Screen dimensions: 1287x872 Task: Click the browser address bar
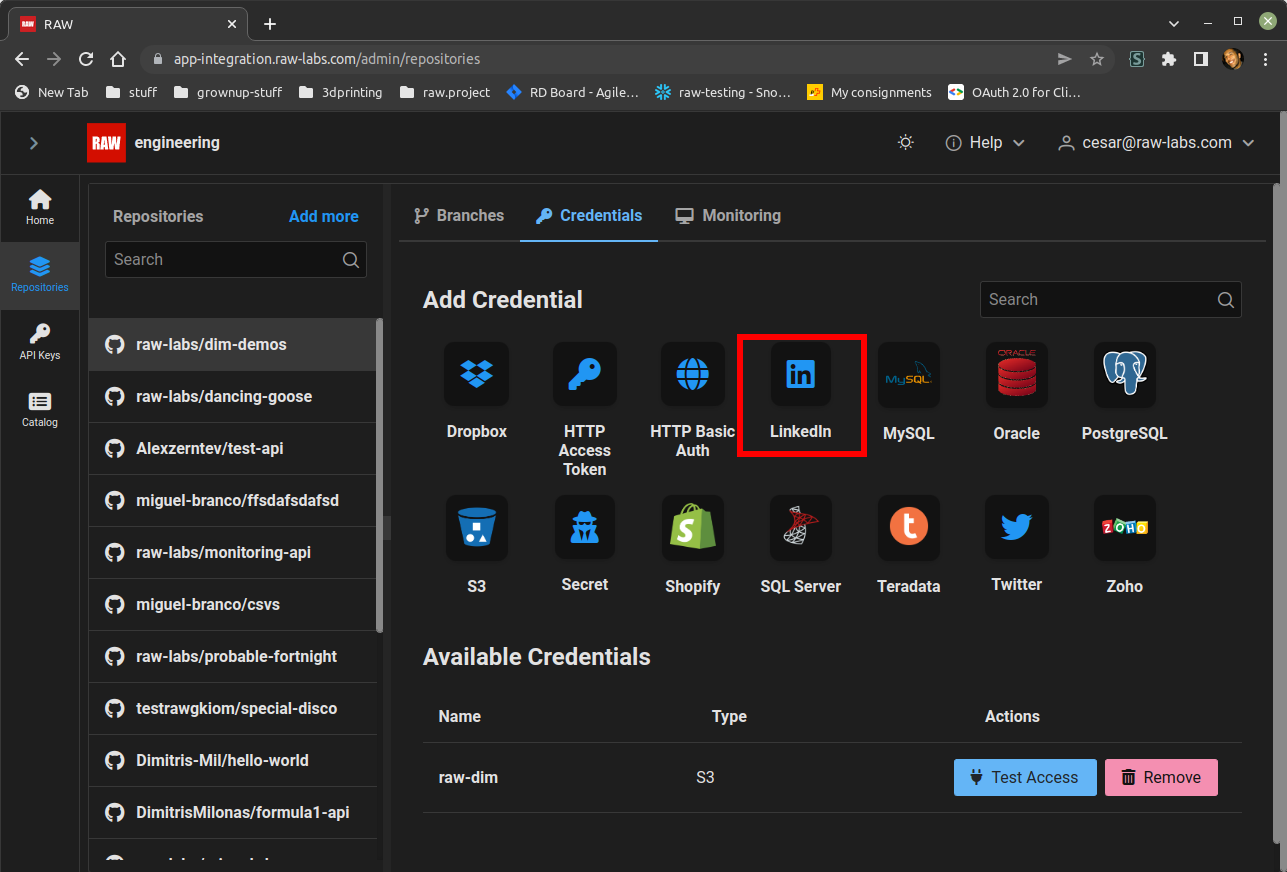pyautogui.click(x=600, y=59)
